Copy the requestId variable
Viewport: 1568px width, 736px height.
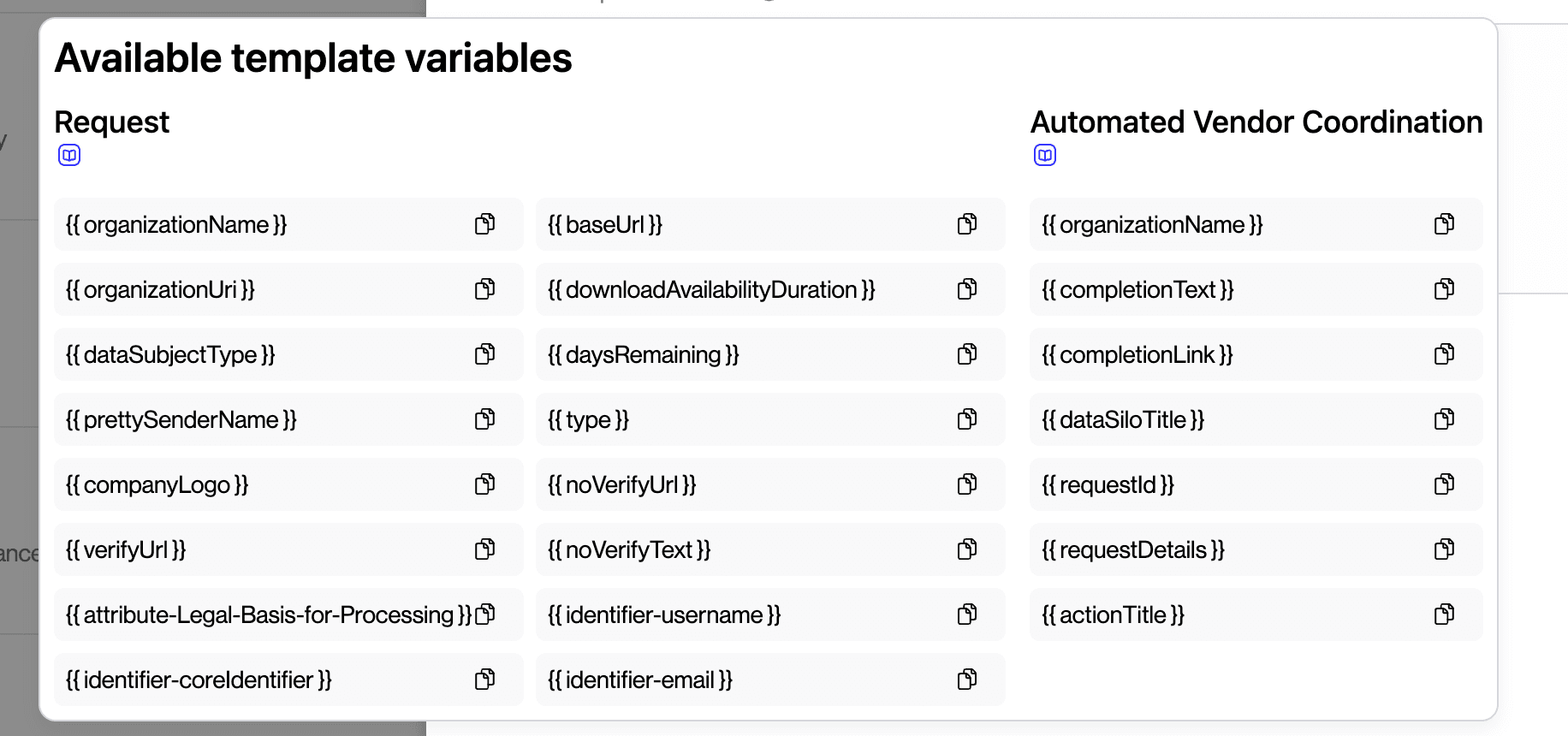point(1444,484)
